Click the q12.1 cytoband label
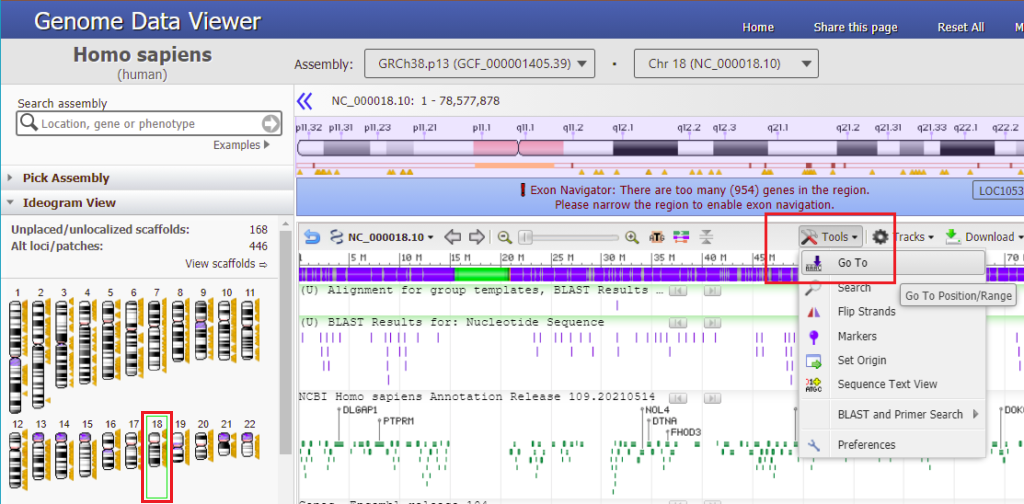Image resolution: width=1024 pixels, height=504 pixels. [x=621, y=128]
